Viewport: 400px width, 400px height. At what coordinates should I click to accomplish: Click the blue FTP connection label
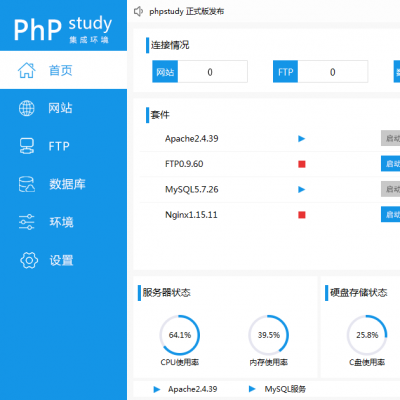pos(286,72)
